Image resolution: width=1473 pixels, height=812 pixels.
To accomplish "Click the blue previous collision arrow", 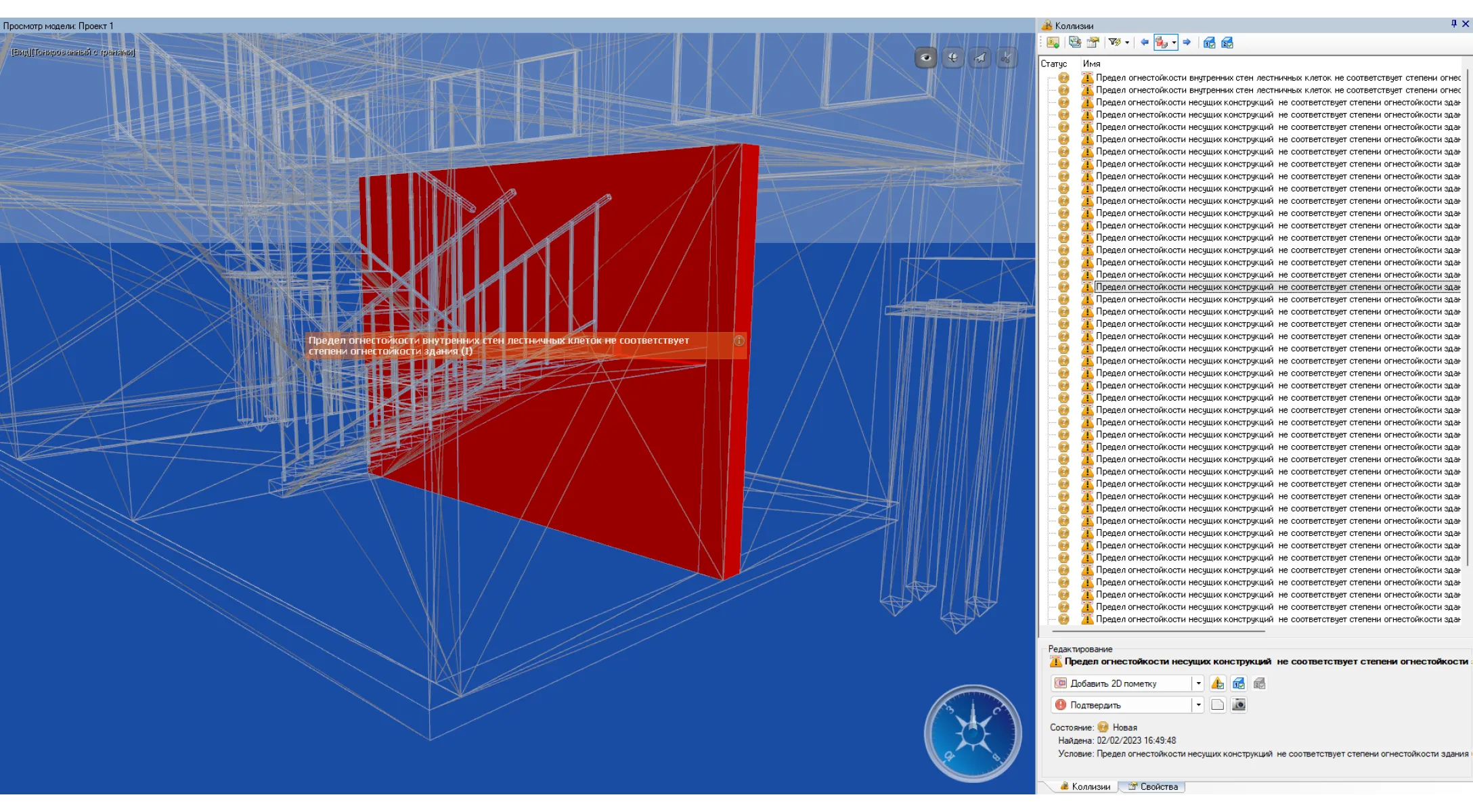I will (x=1144, y=43).
